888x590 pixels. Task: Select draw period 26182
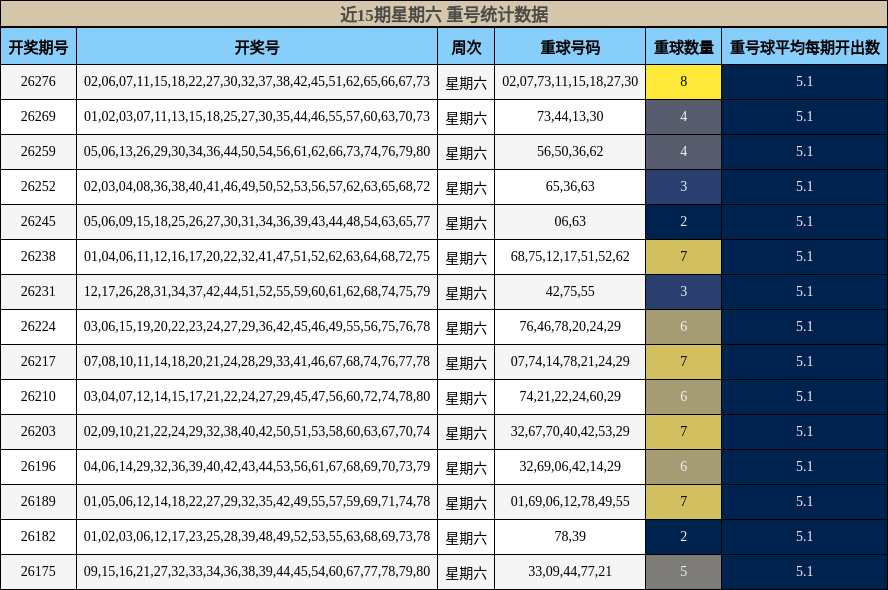click(39, 537)
